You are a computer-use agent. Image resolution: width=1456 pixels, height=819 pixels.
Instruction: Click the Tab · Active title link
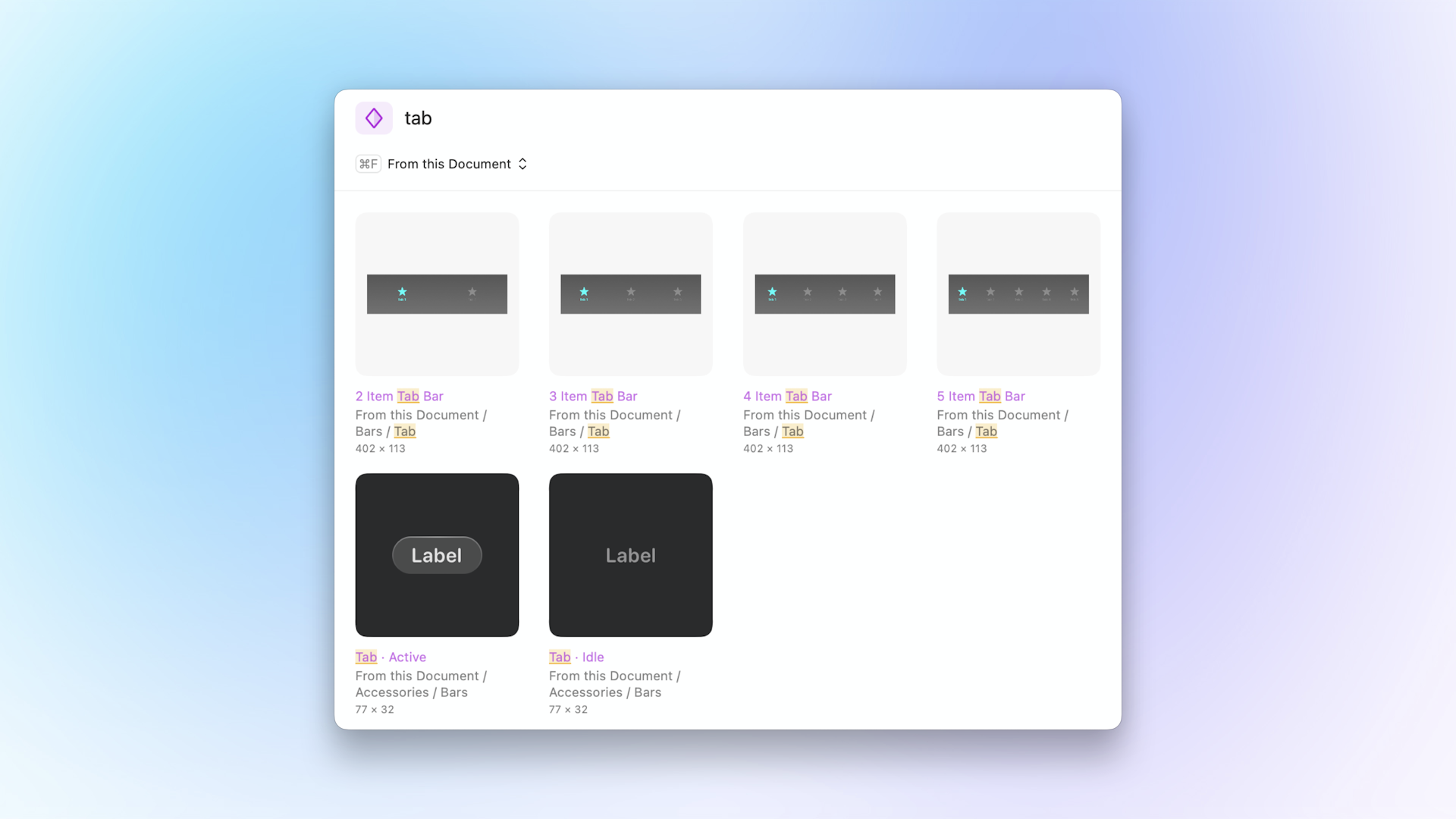pos(391,657)
